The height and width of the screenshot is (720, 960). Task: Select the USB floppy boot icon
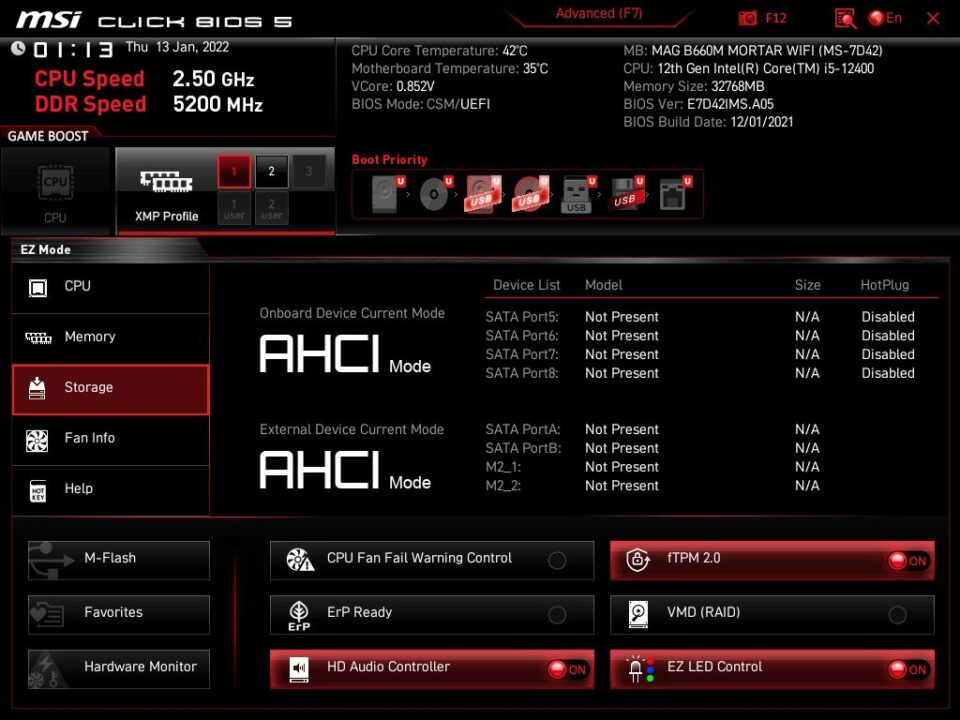(x=626, y=194)
